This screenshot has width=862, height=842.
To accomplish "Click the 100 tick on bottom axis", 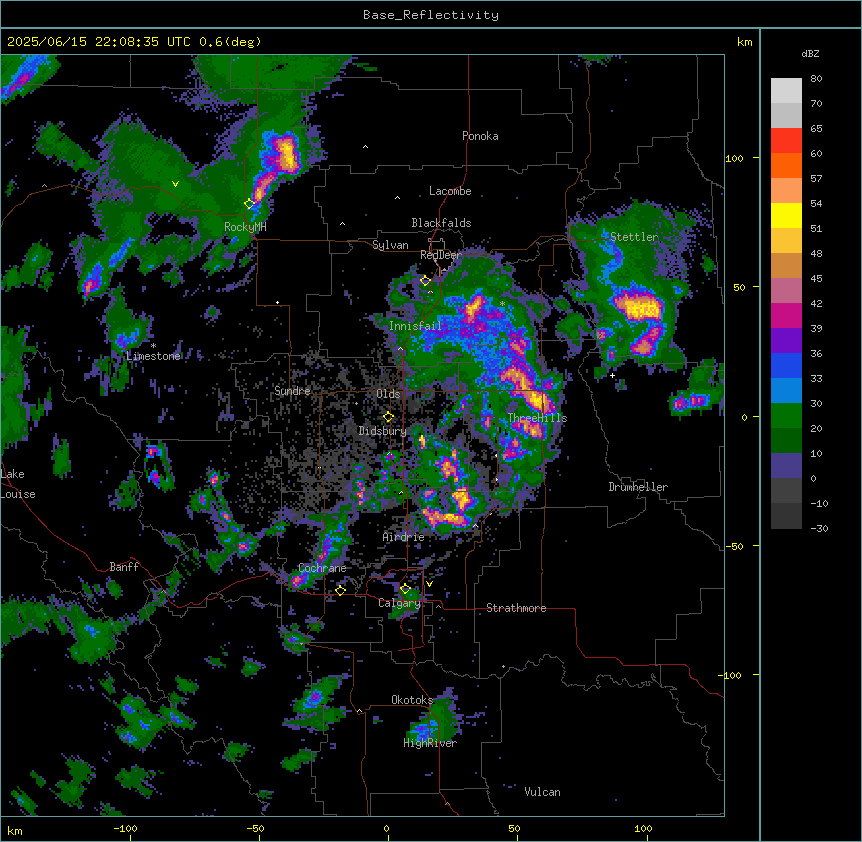I will [643, 828].
